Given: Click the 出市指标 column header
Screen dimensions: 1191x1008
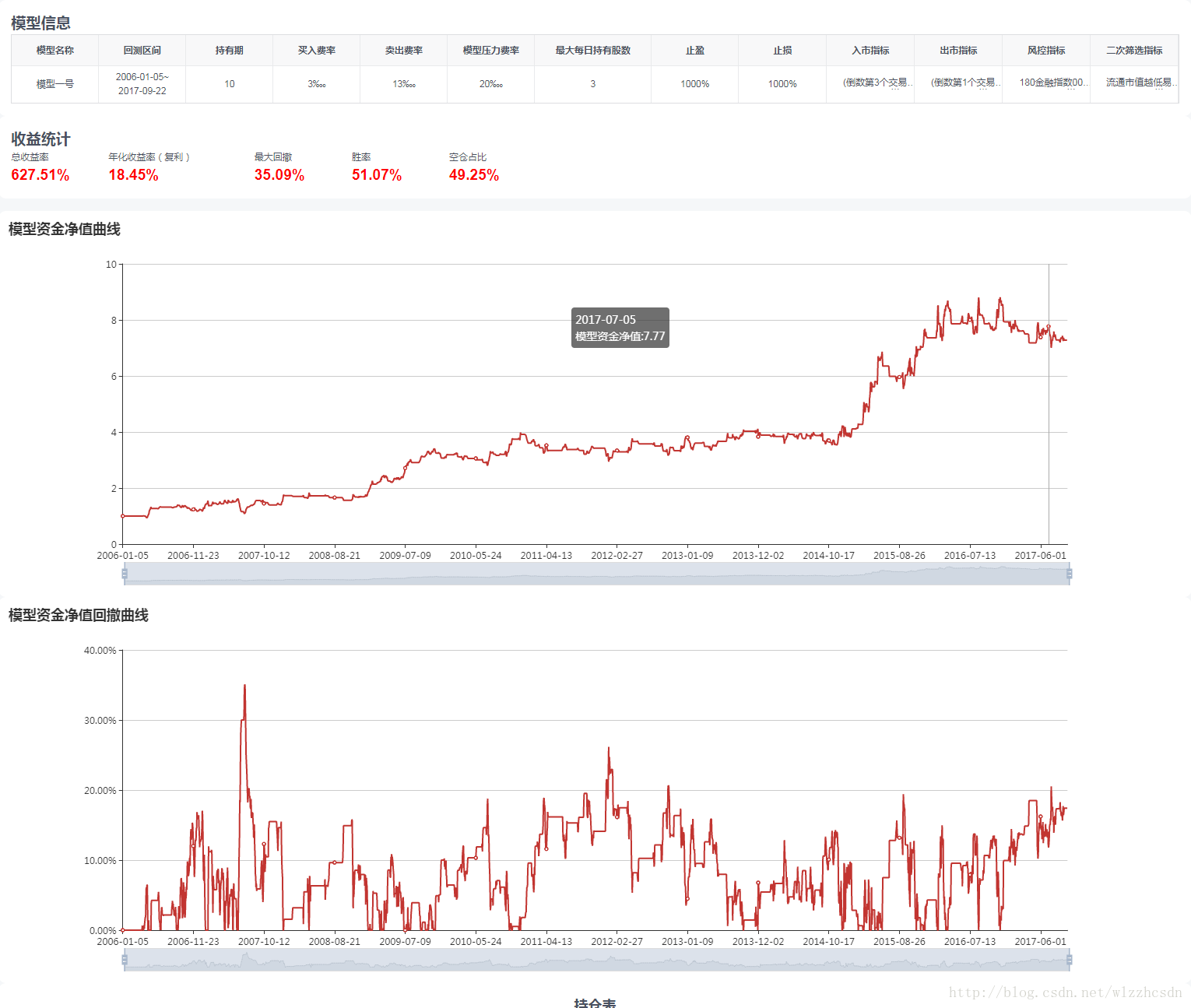Looking at the screenshot, I should pyautogui.click(x=958, y=51).
